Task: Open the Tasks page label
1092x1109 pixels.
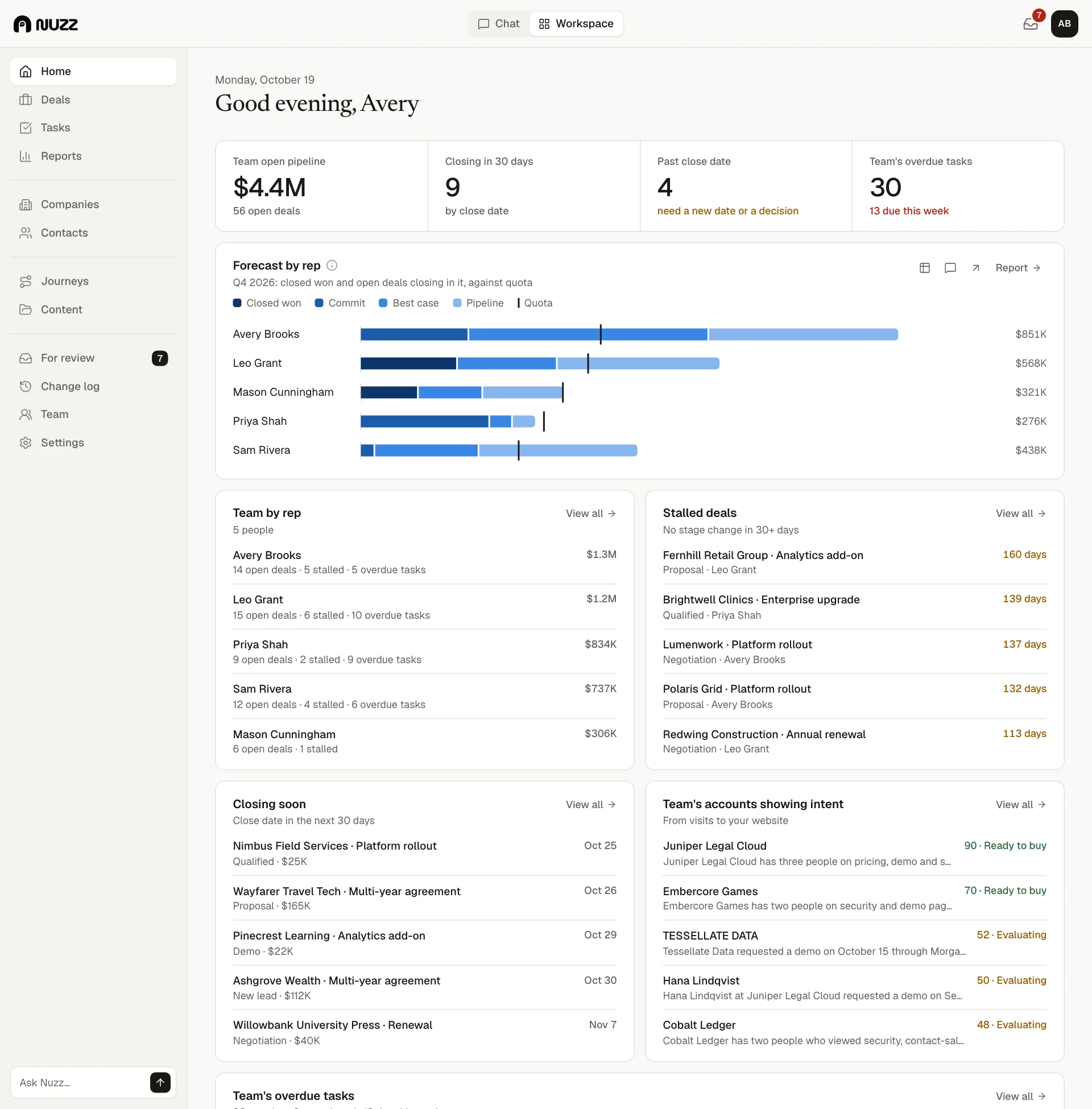Action: 55,128
